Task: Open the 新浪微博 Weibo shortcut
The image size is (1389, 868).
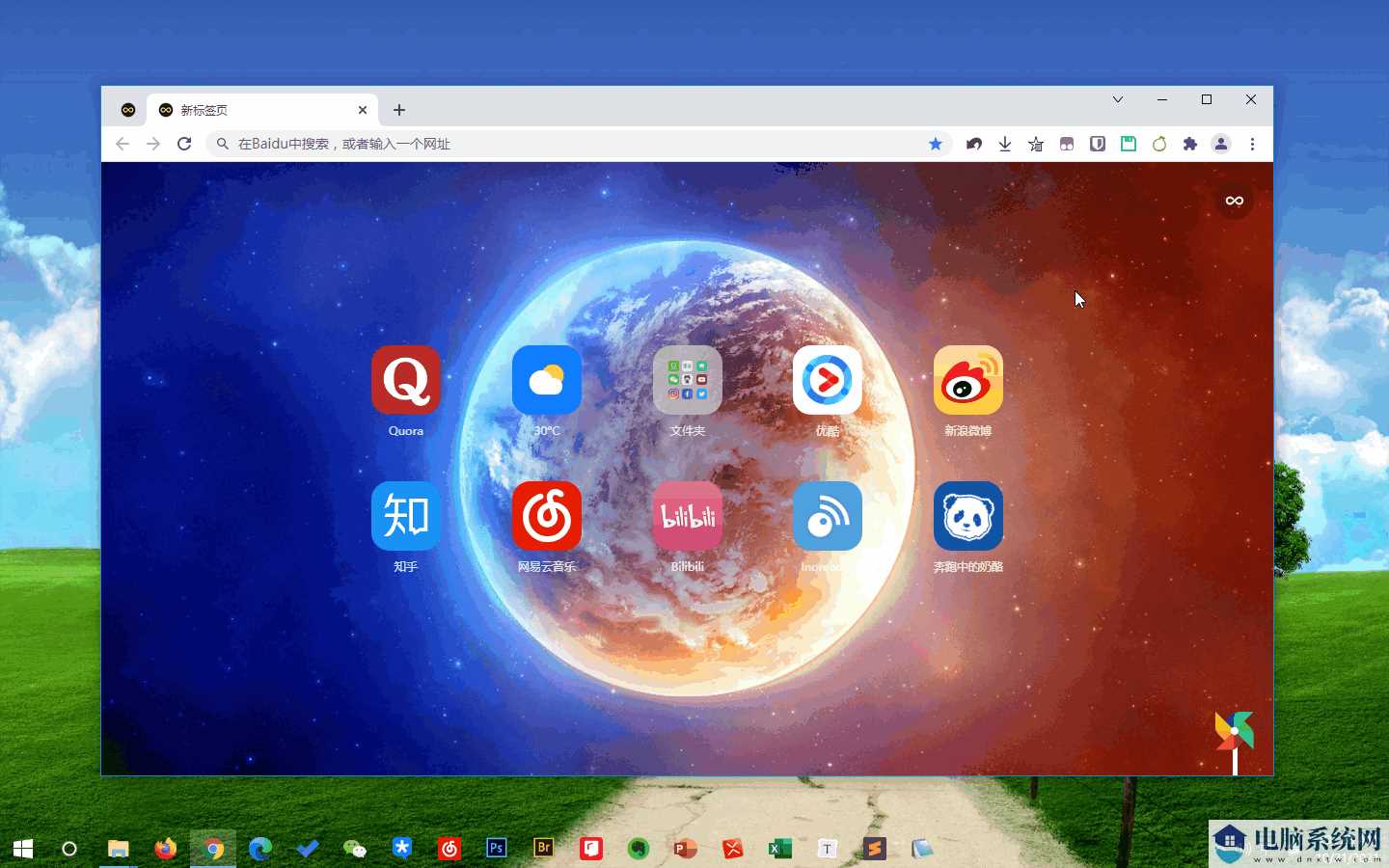Action: pyautogui.click(x=968, y=380)
